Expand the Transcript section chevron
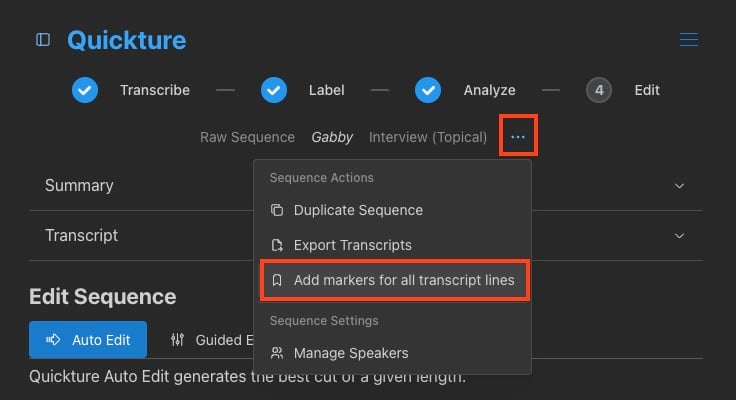This screenshot has width=736, height=400. click(x=680, y=236)
